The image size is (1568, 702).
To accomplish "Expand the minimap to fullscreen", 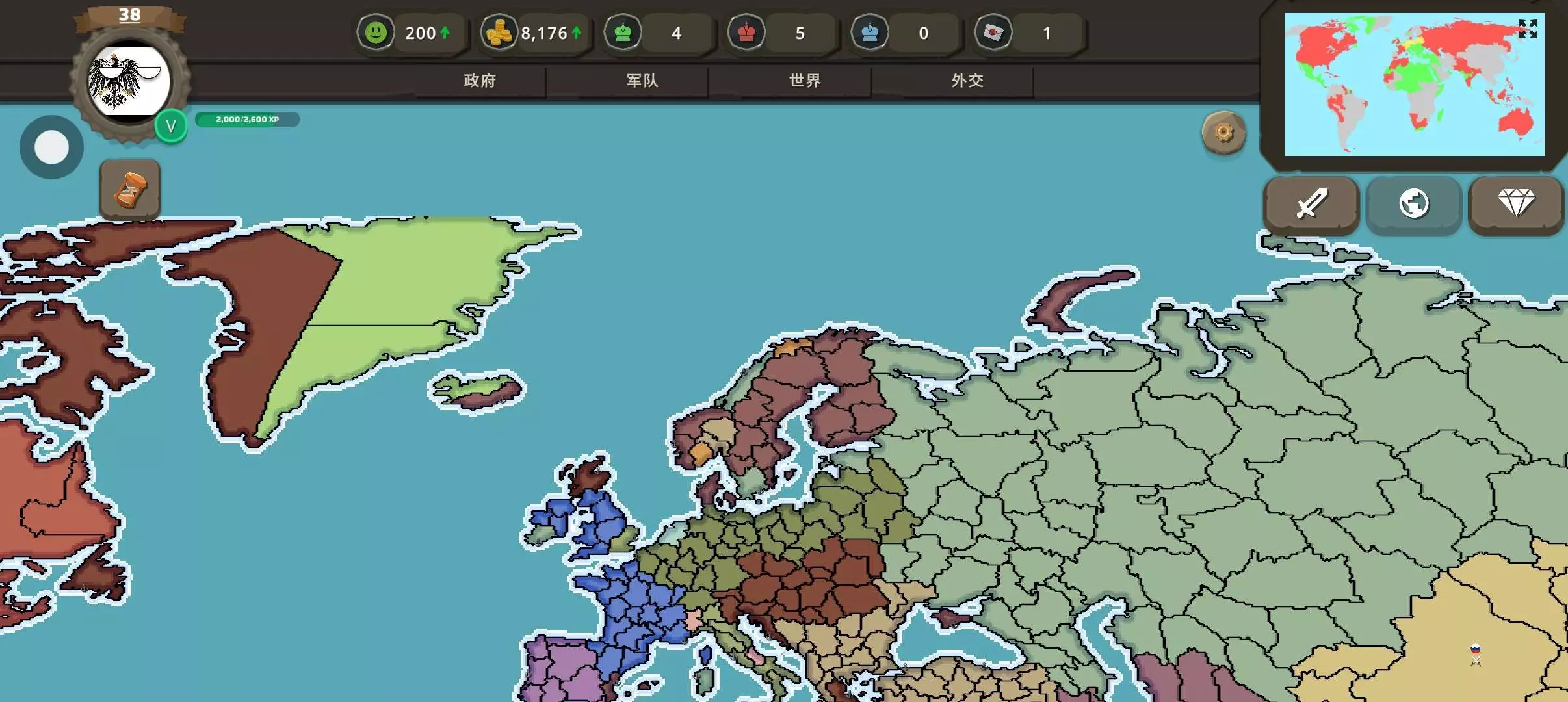I will [1527, 29].
